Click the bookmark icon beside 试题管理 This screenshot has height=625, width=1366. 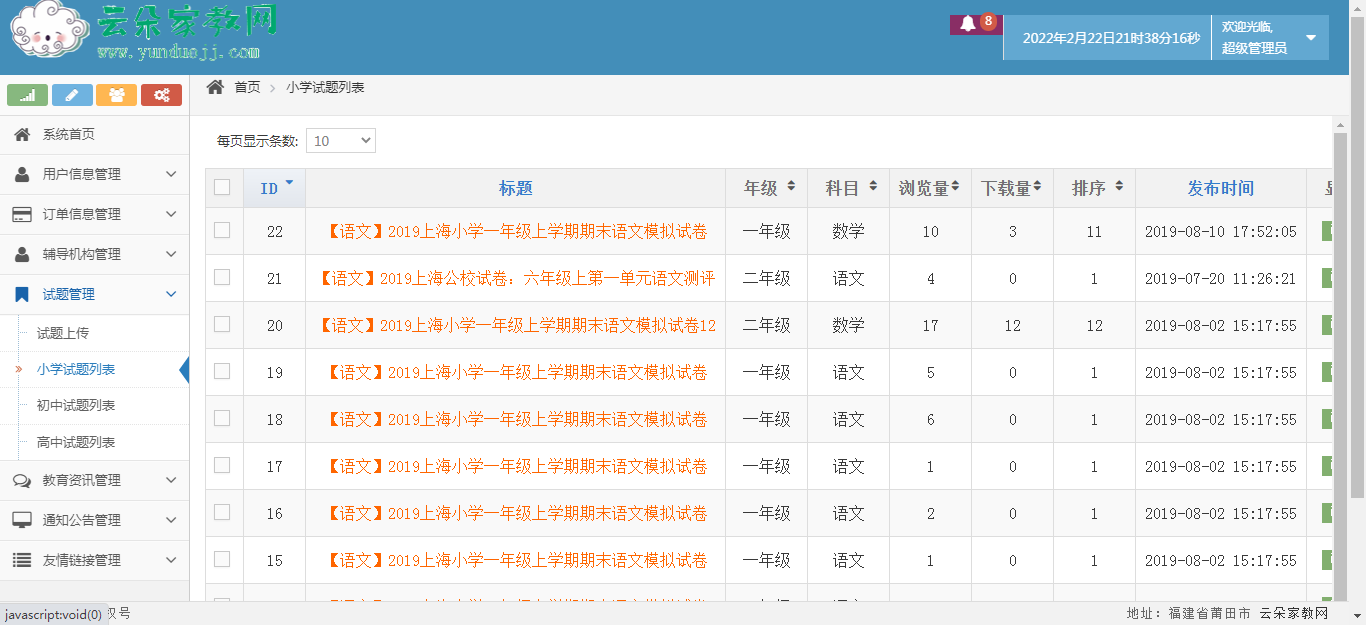pyautogui.click(x=22, y=294)
